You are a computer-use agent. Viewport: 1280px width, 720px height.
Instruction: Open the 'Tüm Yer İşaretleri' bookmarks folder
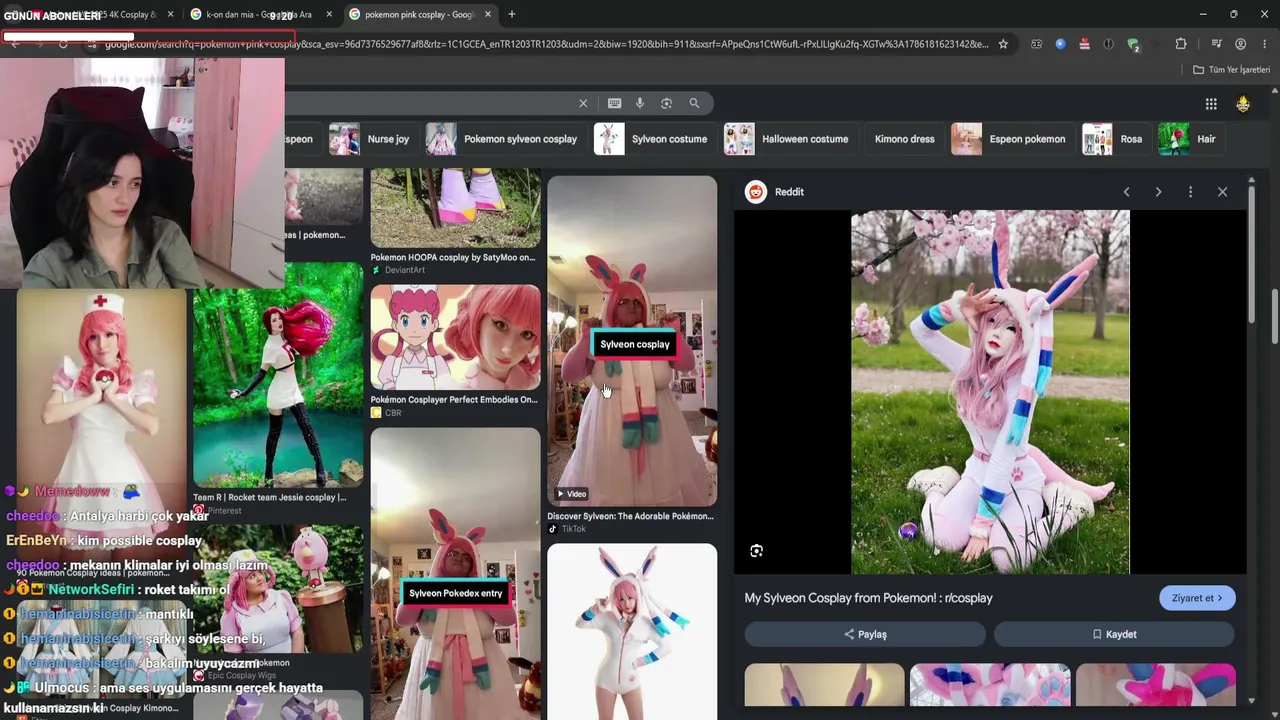click(x=1231, y=70)
